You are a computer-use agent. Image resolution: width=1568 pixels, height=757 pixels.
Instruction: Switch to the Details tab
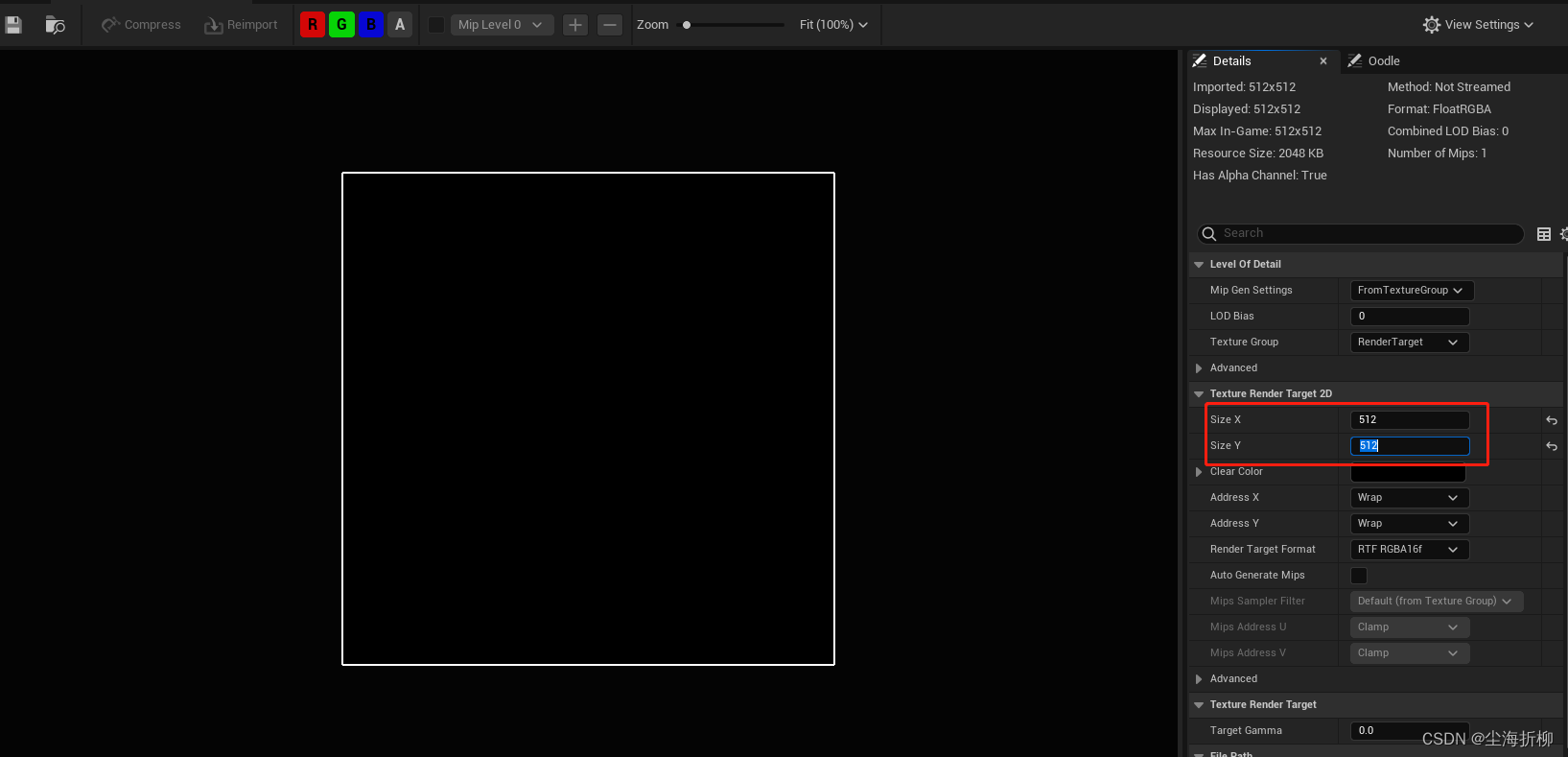(x=1231, y=60)
